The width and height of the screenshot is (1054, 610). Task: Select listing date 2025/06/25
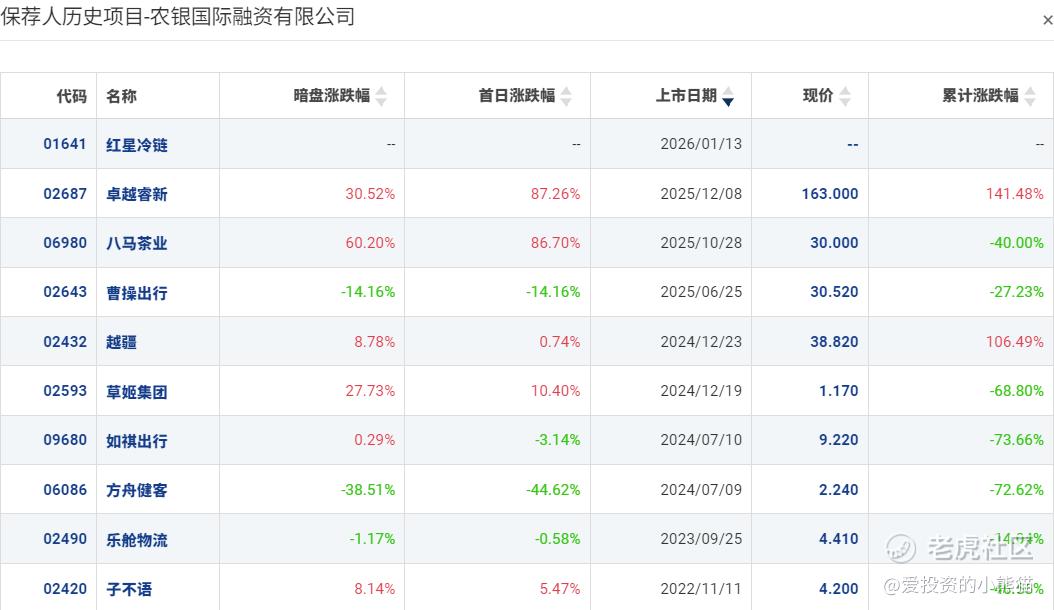[701, 292]
